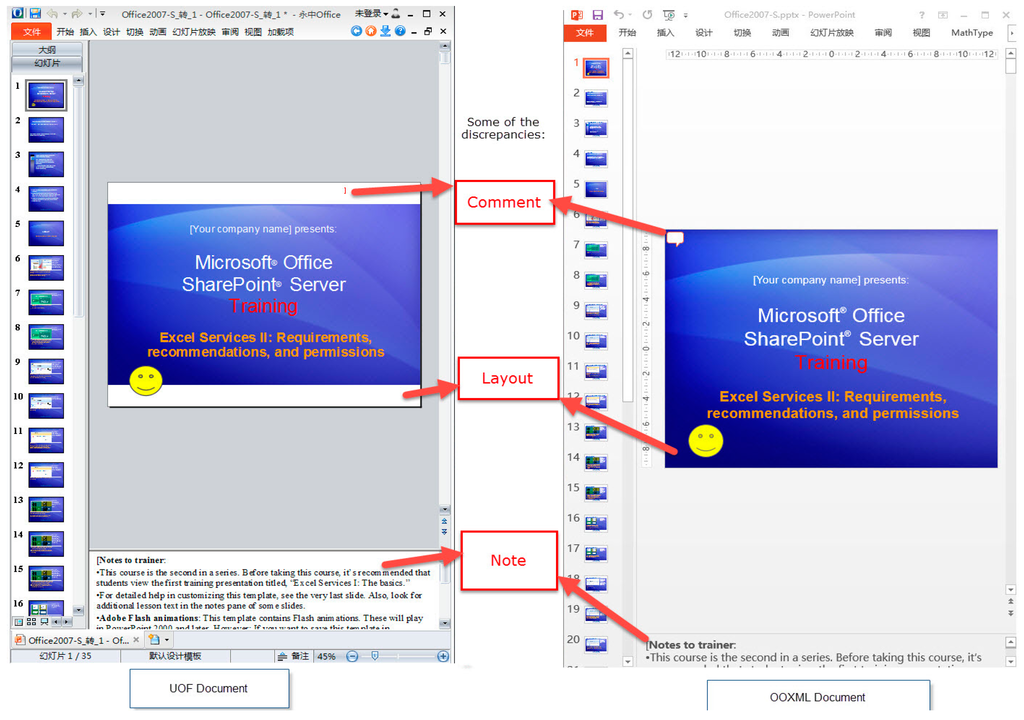
Task: Click ribbon display options icon in PowerPoint
Action: pos(942,14)
